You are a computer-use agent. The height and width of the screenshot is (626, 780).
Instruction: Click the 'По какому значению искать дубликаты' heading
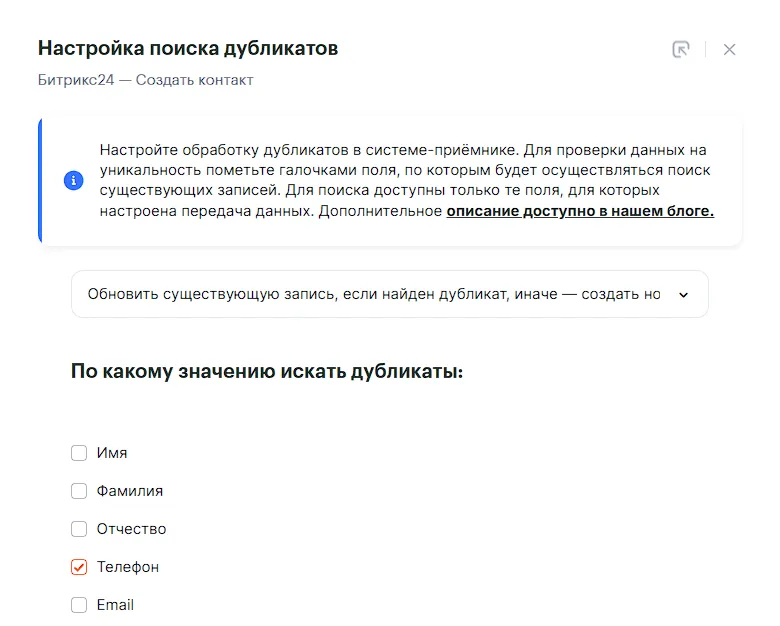coord(267,372)
